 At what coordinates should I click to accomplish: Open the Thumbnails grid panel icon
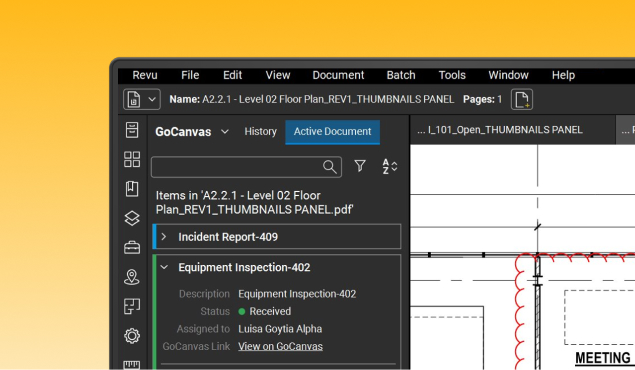pos(132,159)
